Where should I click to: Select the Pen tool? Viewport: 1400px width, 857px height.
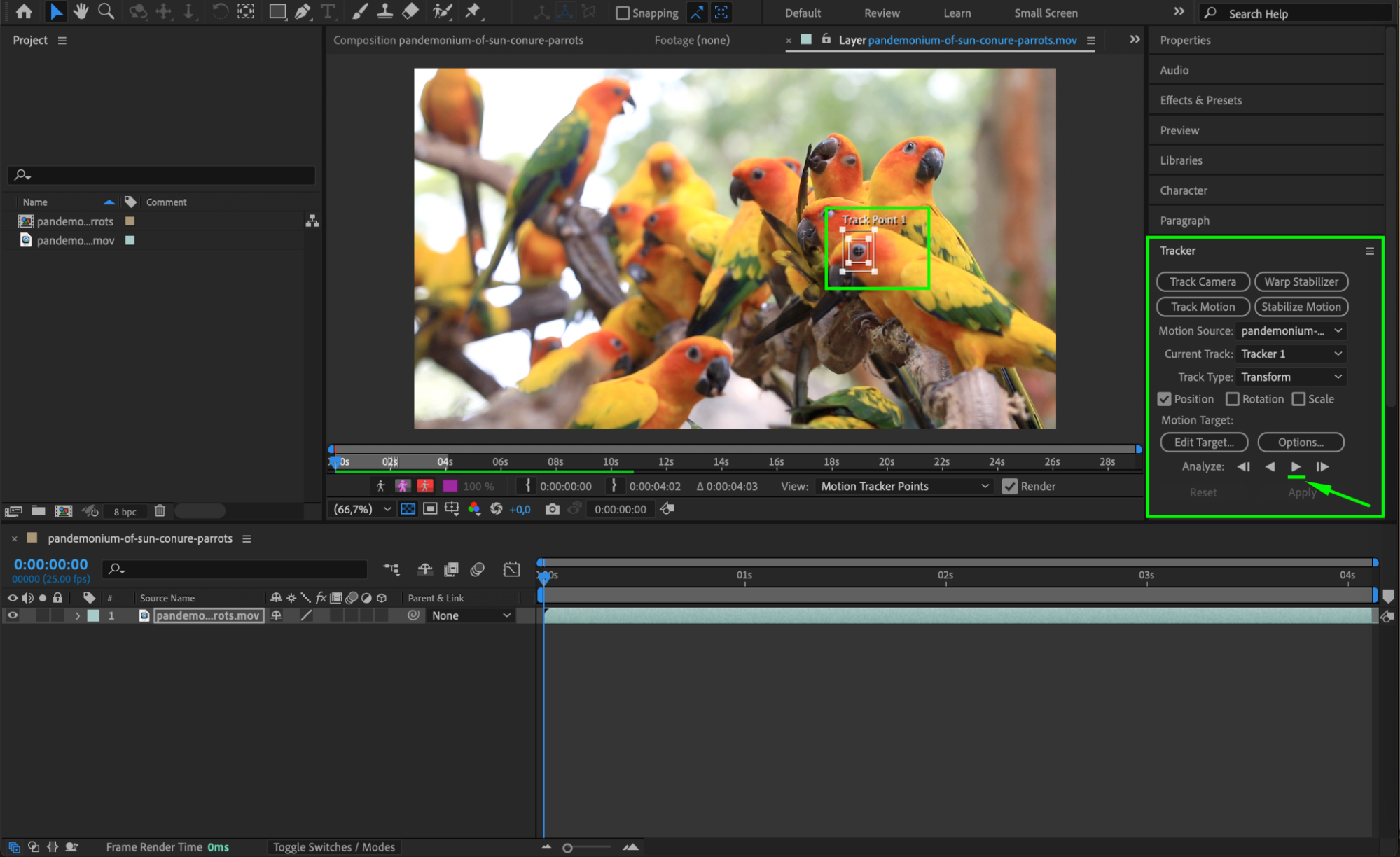303,12
